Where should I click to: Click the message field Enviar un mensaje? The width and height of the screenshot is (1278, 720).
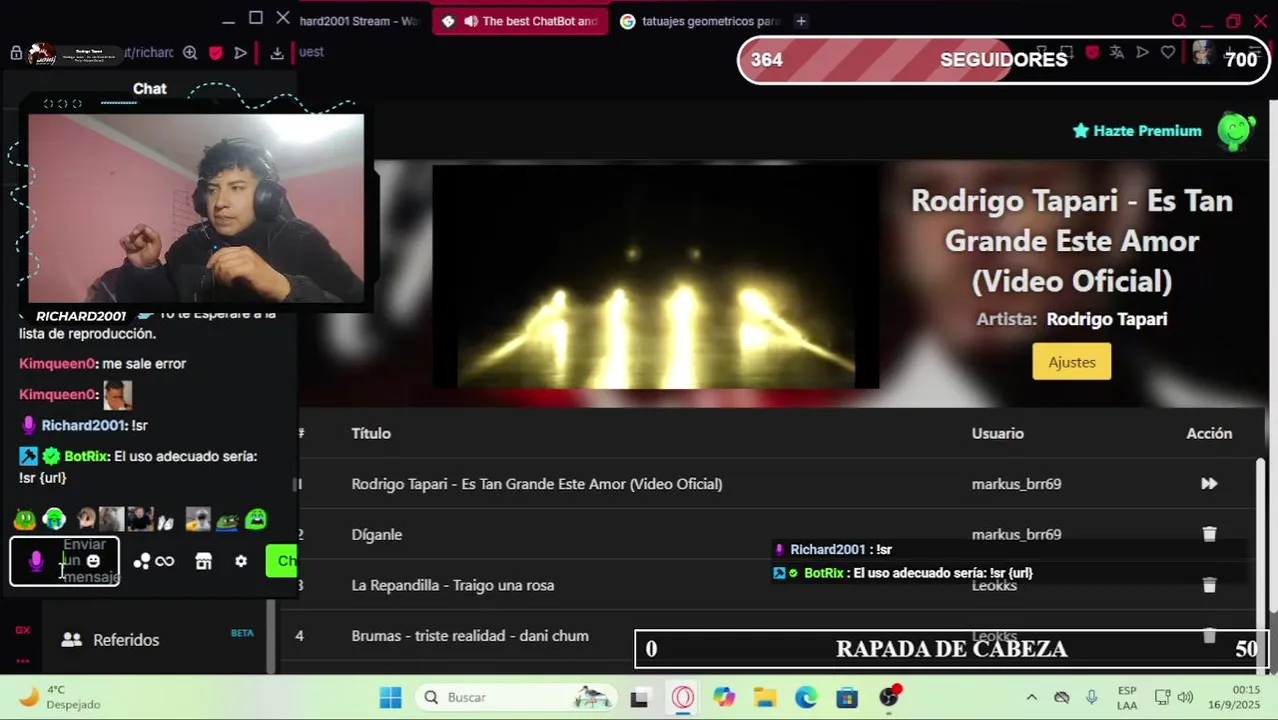pyautogui.click(x=65, y=561)
